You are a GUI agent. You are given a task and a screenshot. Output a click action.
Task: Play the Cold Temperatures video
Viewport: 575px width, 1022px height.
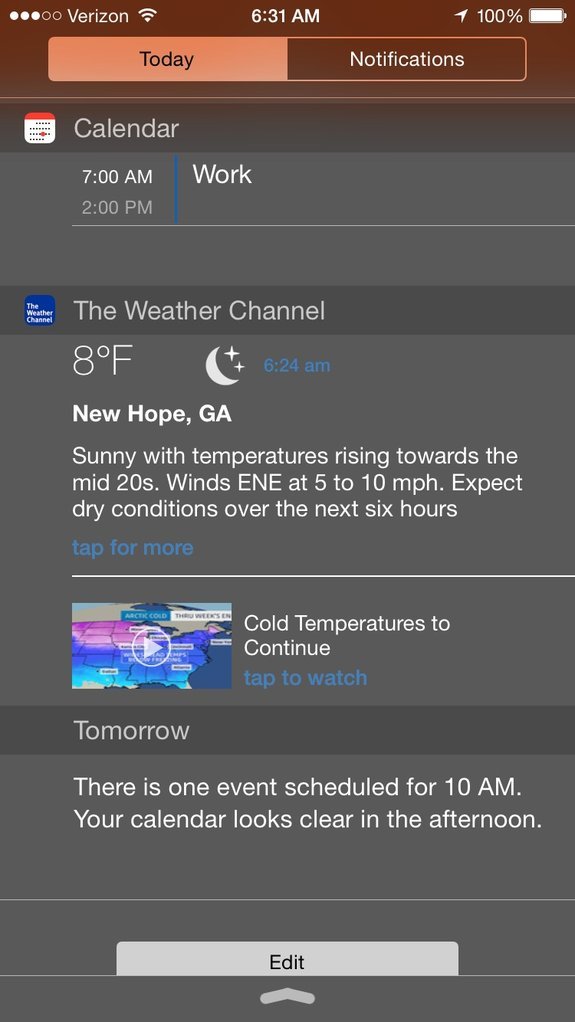[151, 645]
